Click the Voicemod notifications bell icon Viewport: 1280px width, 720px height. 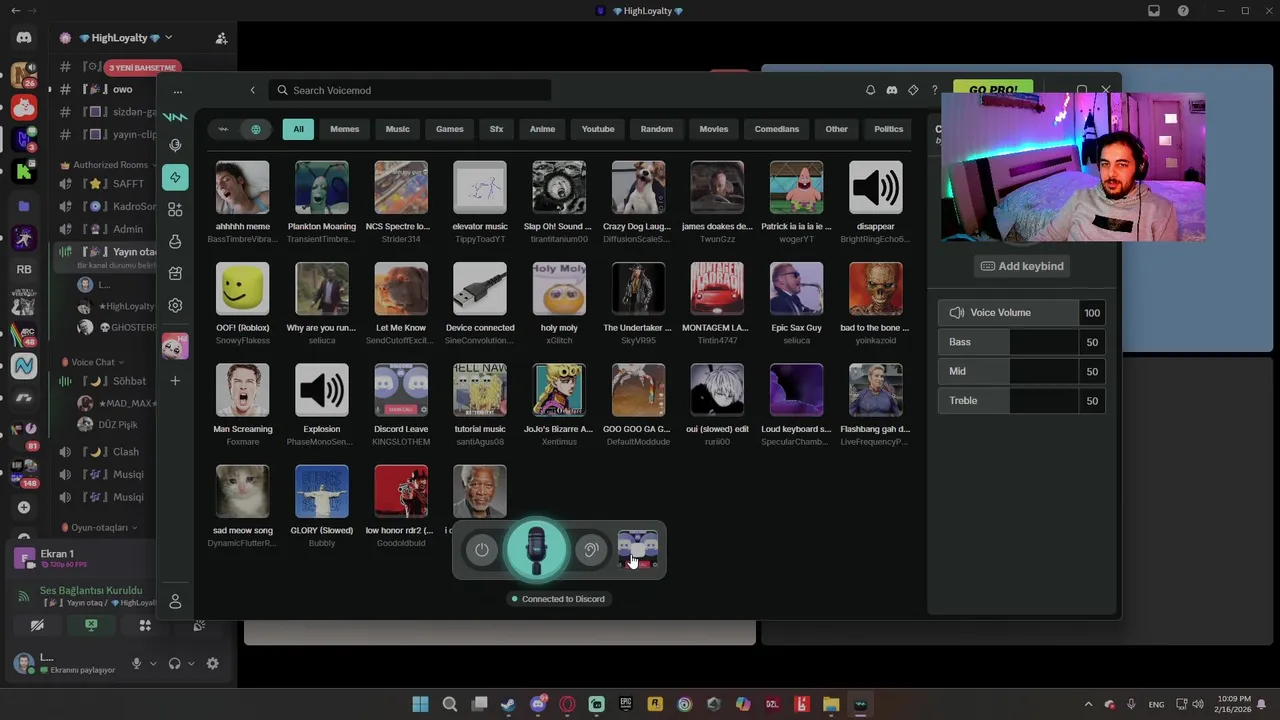[x=870, y=90]
